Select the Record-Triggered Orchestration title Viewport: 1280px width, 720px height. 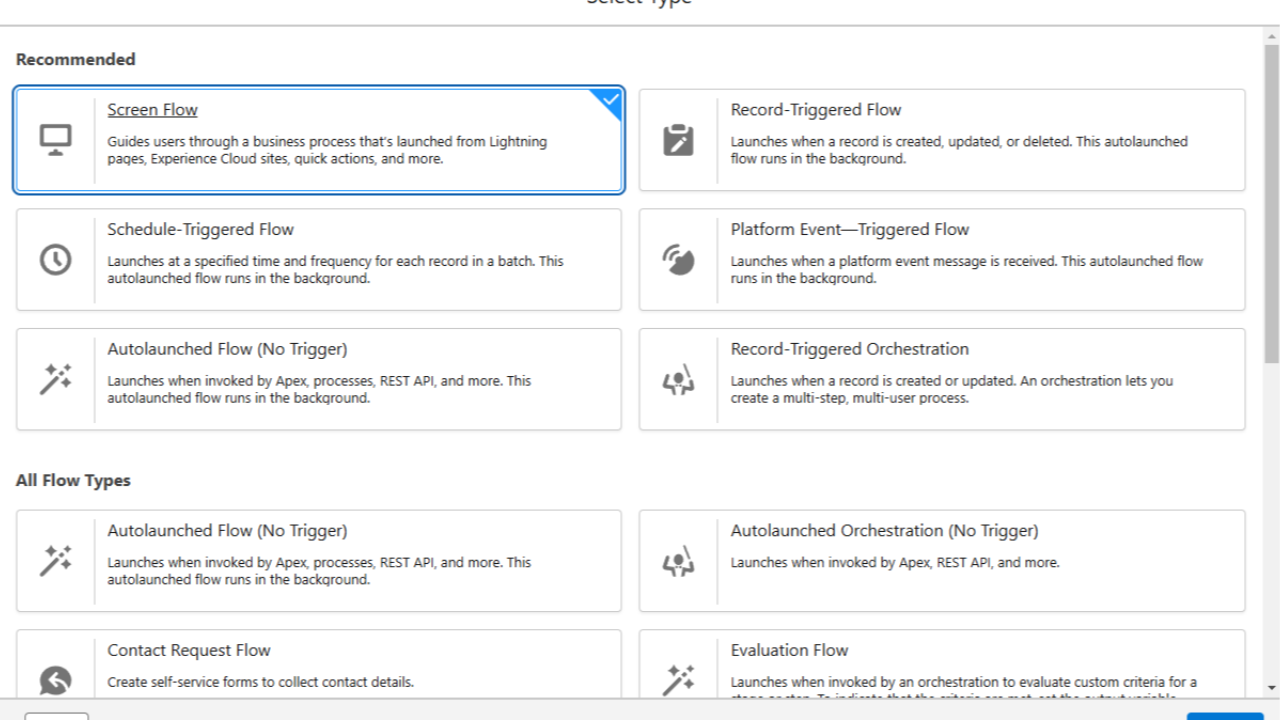(850, 350)
